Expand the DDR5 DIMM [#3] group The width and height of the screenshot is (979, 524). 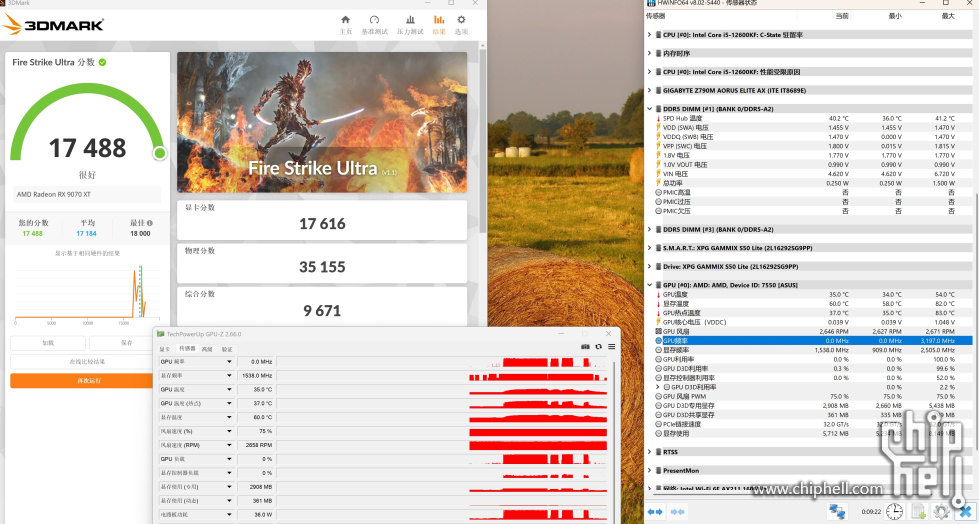(x=649, y=229)
